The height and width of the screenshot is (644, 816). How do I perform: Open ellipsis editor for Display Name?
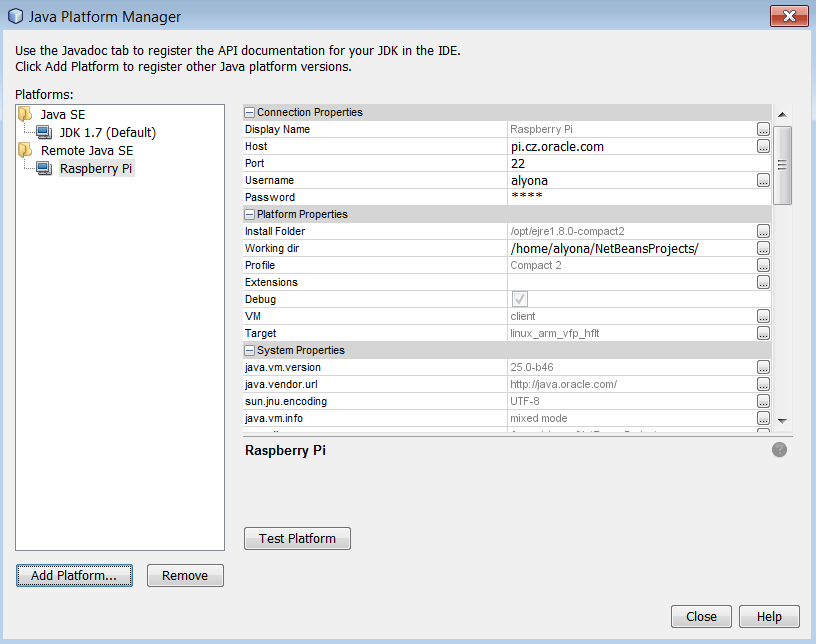pos(763,130)
